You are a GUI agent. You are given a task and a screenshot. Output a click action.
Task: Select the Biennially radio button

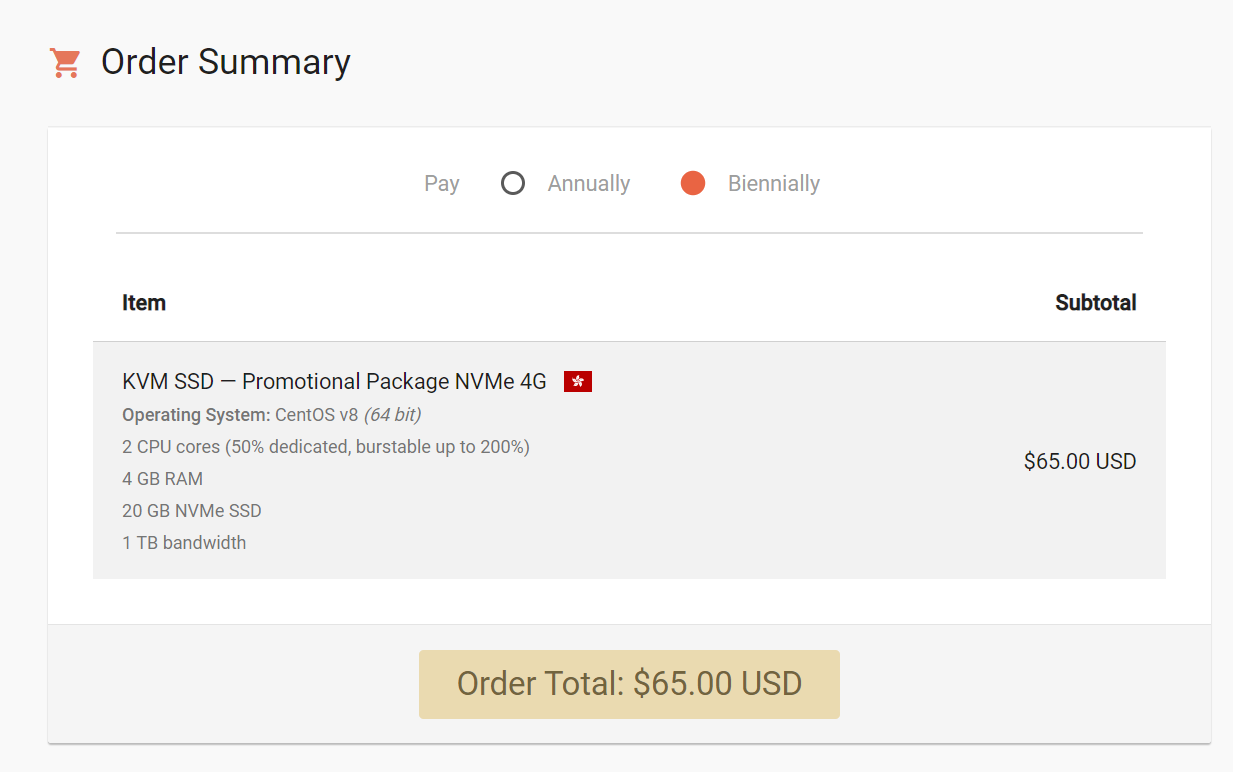(x=693, y=184)
